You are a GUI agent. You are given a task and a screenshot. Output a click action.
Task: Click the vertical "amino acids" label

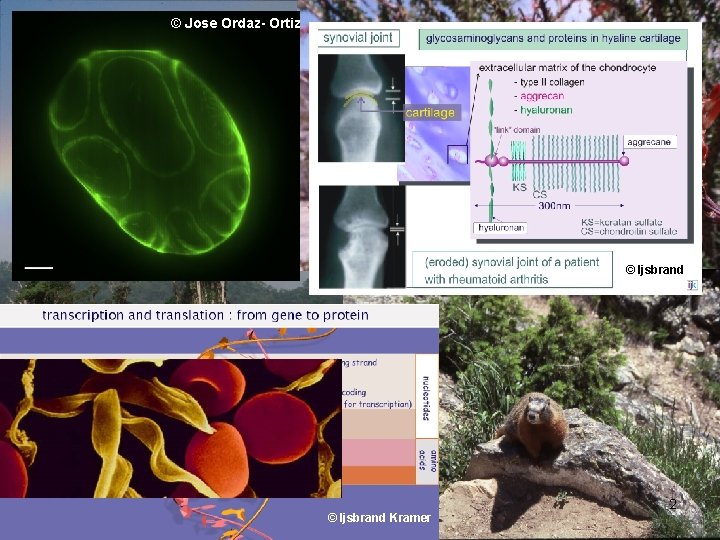click(427, 461)
